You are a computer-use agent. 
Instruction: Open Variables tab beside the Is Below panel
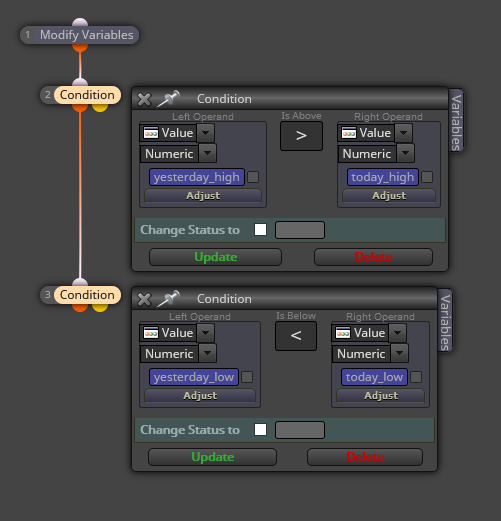pos(445,320)
